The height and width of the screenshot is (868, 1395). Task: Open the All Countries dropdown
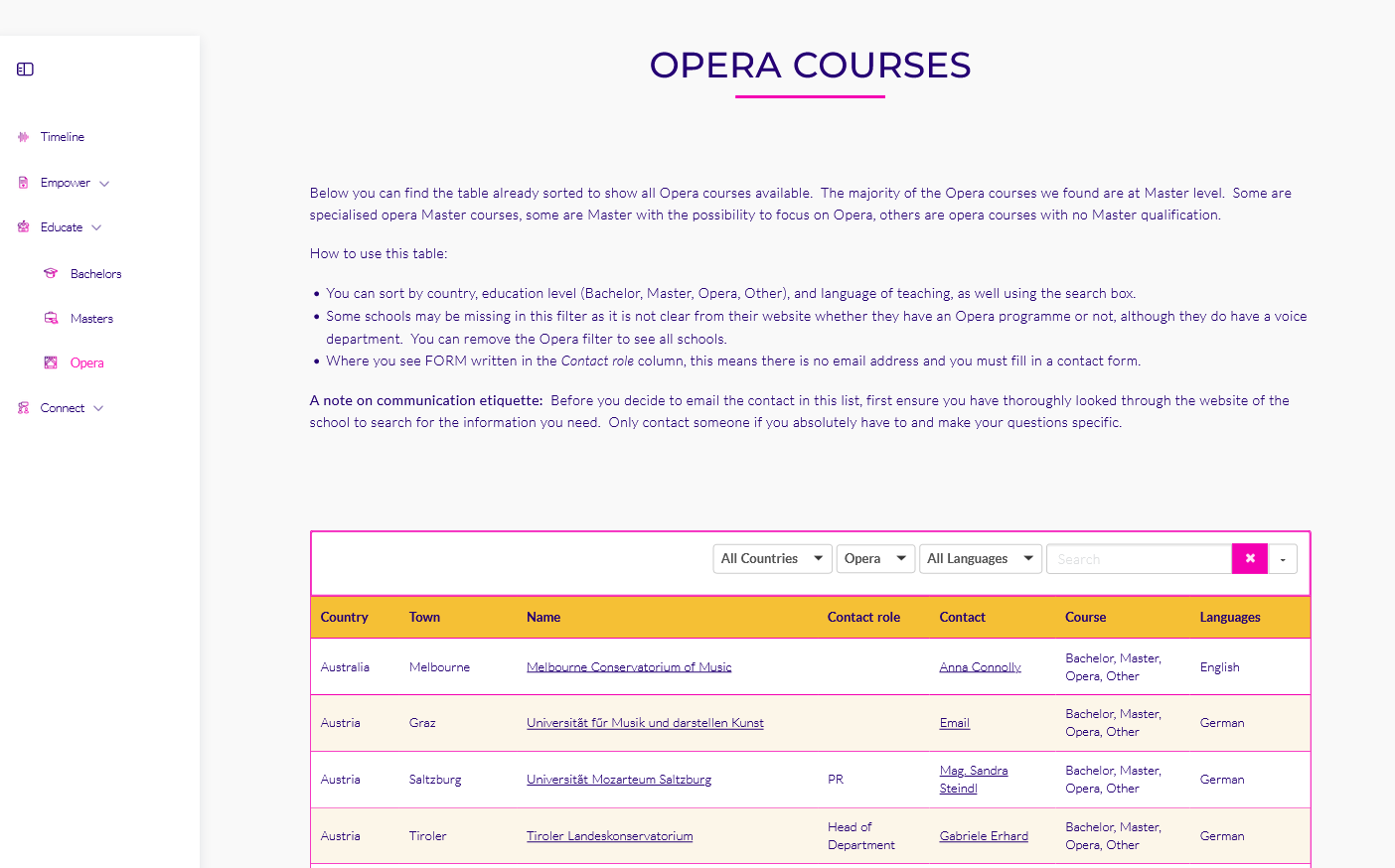point(772,559)
